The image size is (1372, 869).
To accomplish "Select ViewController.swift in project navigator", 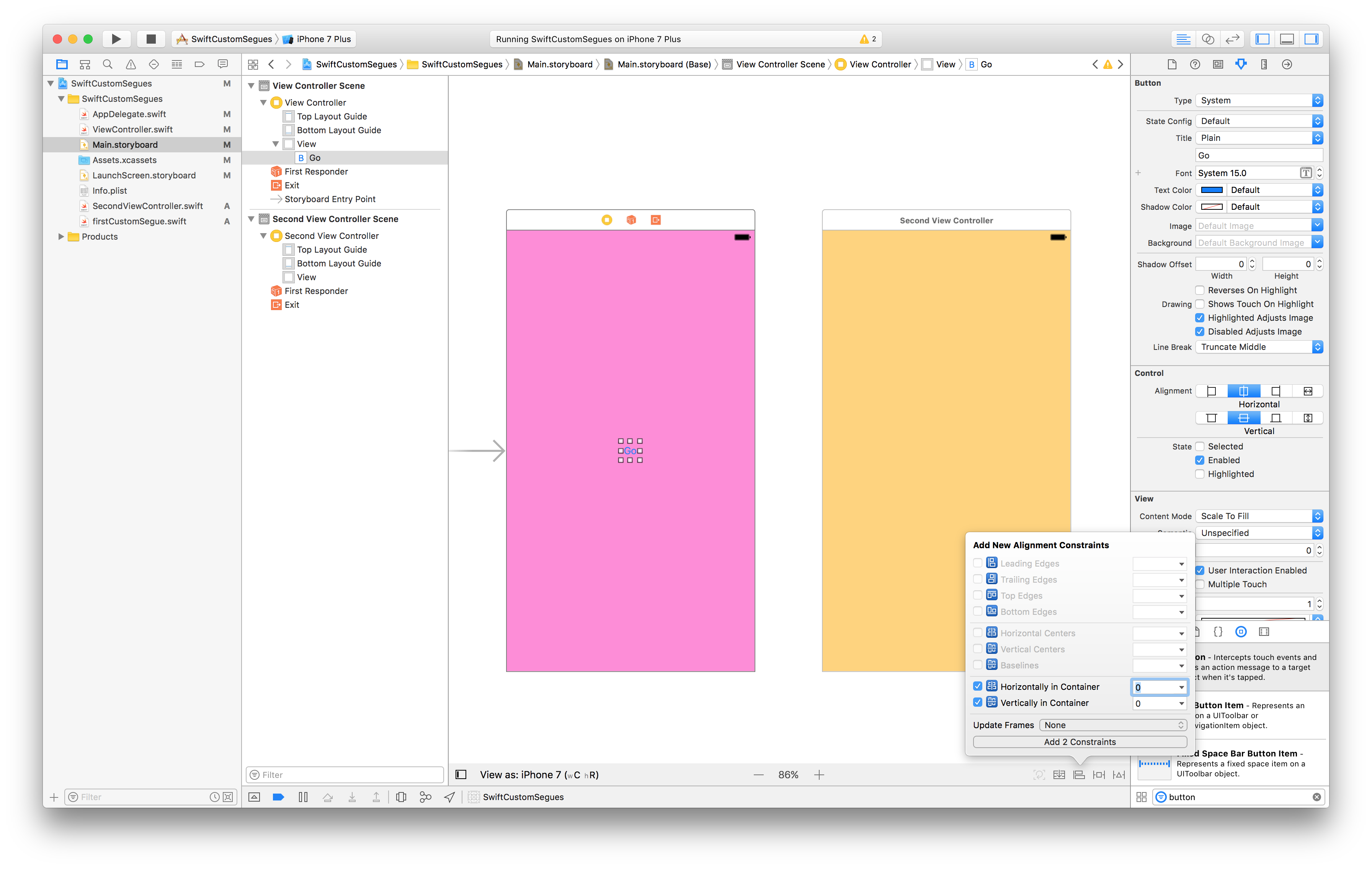I will pyautogui.click(x=132, y=129).
